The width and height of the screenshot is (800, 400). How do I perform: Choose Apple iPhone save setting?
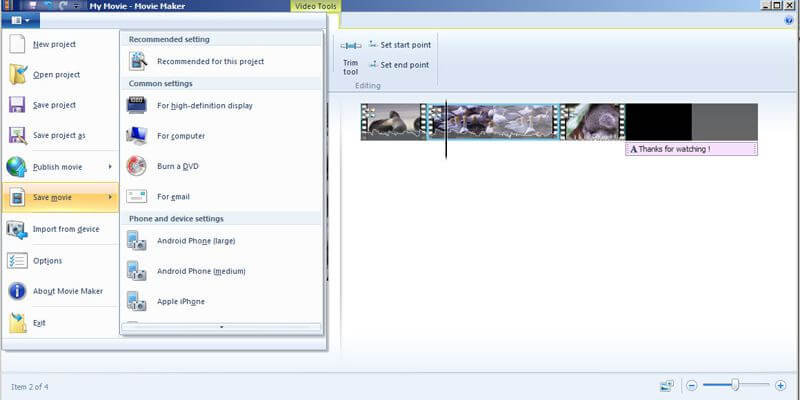tap(221, 302)
